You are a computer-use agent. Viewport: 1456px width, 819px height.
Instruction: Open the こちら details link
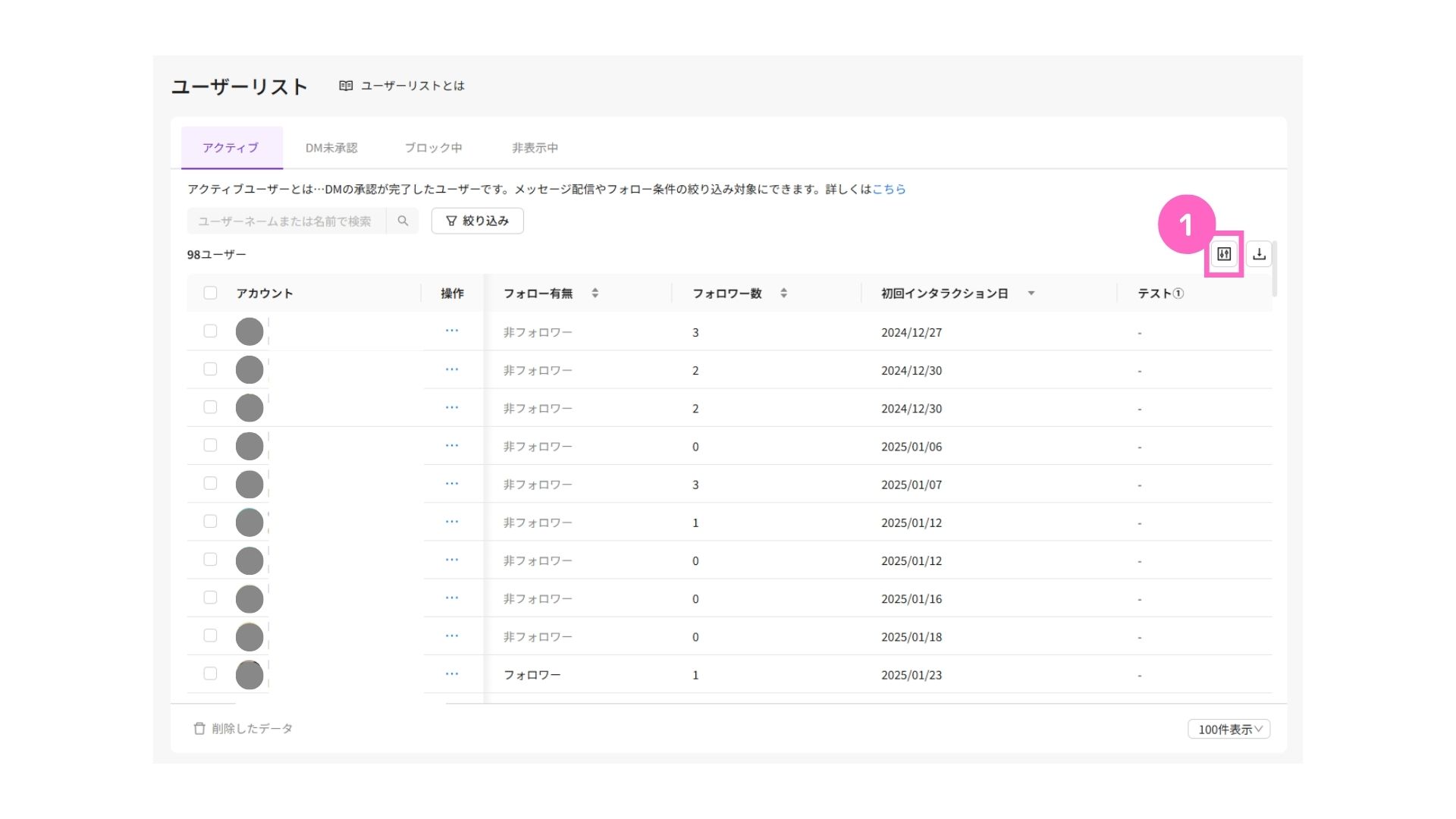pos(889,189)
